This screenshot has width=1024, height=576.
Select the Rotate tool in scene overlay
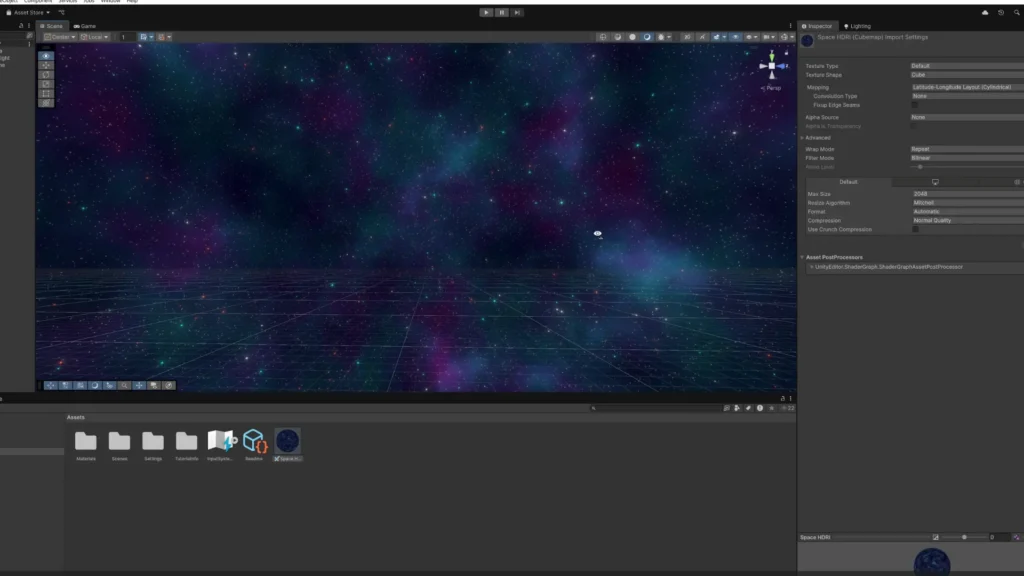click(46, 74)
